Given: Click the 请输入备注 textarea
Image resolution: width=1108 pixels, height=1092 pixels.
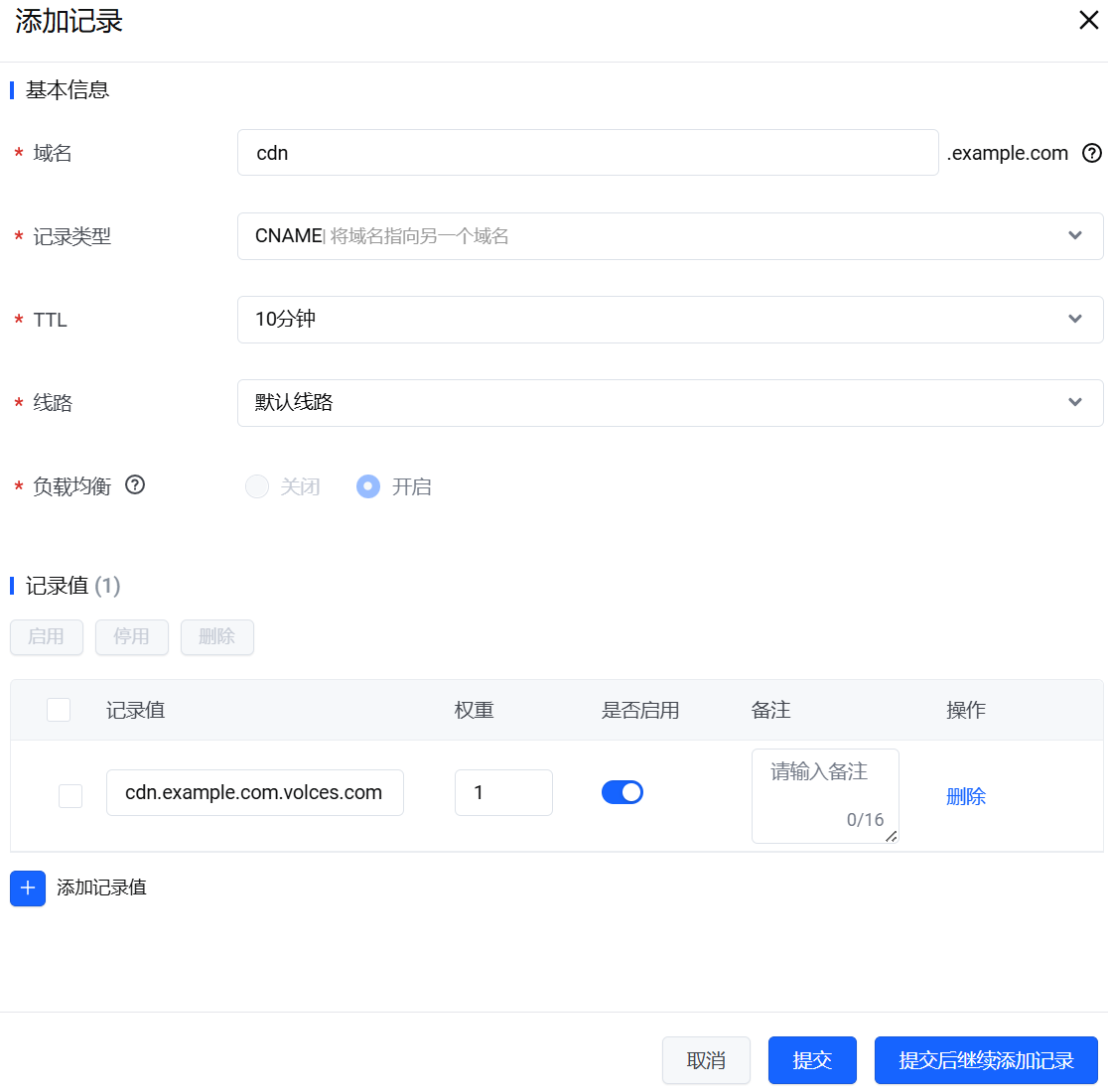Looking at the screenshot, I should point(825,796).
